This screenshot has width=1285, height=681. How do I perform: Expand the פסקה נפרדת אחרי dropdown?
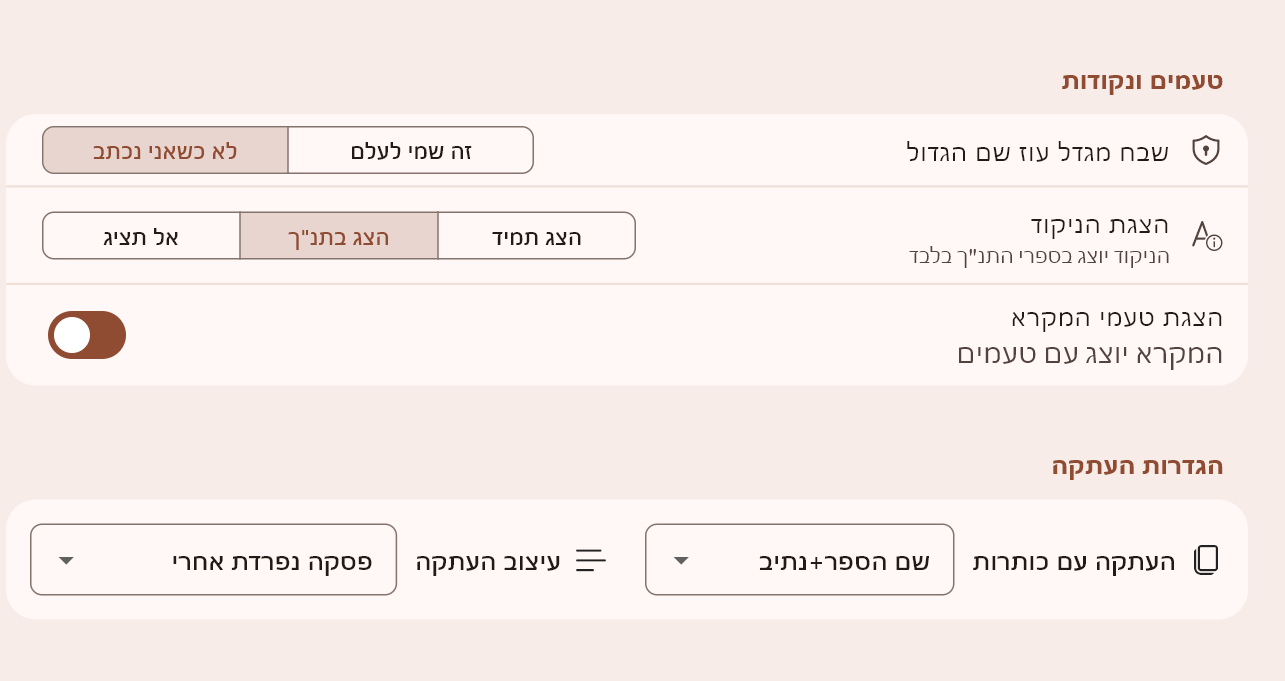coord(213,560)
